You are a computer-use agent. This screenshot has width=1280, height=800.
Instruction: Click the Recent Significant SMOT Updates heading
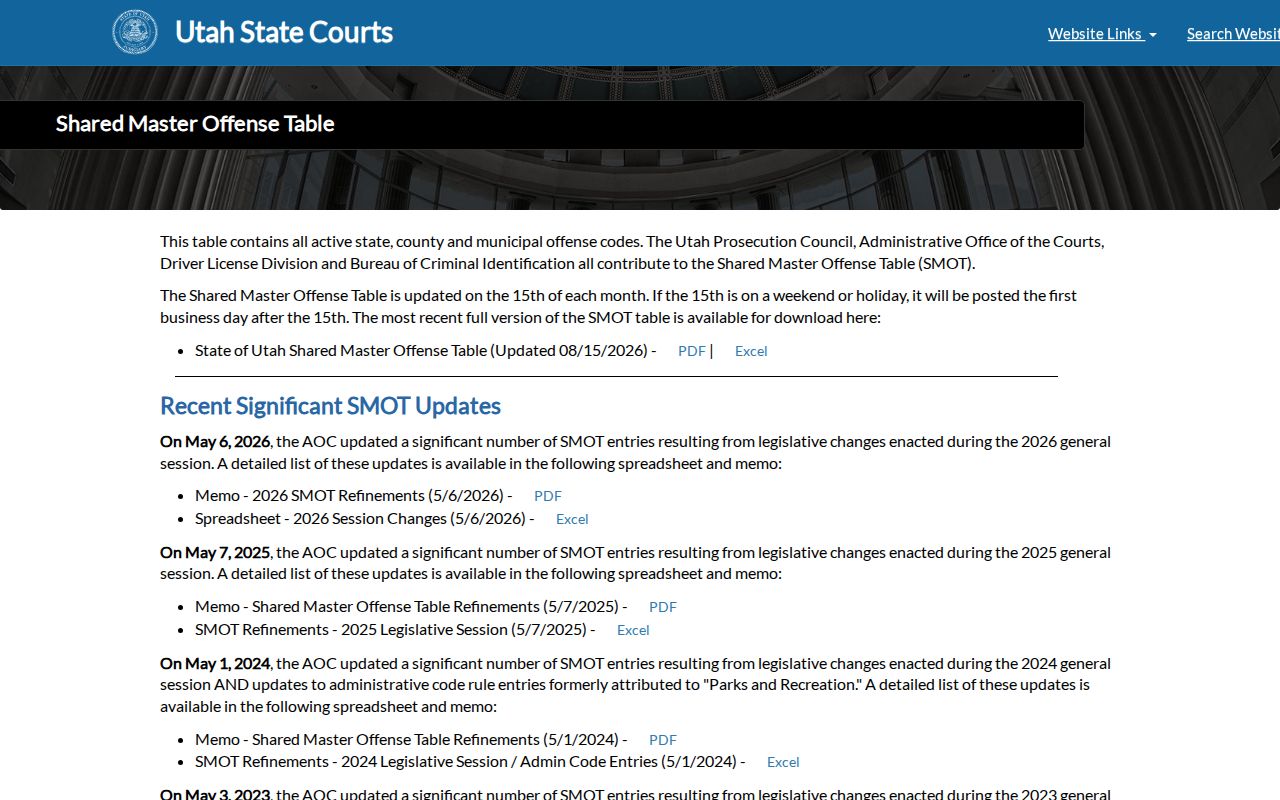(330, 406)
